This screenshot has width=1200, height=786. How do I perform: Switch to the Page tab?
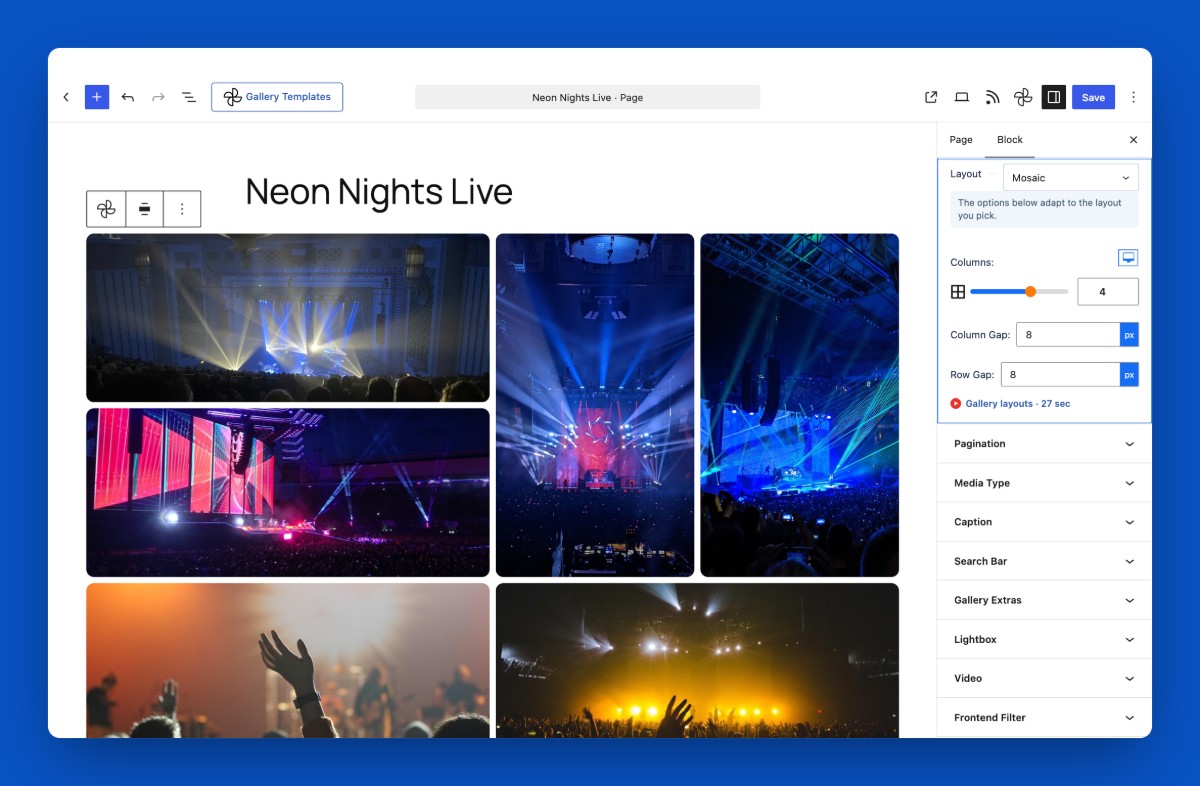coord(961,140)
